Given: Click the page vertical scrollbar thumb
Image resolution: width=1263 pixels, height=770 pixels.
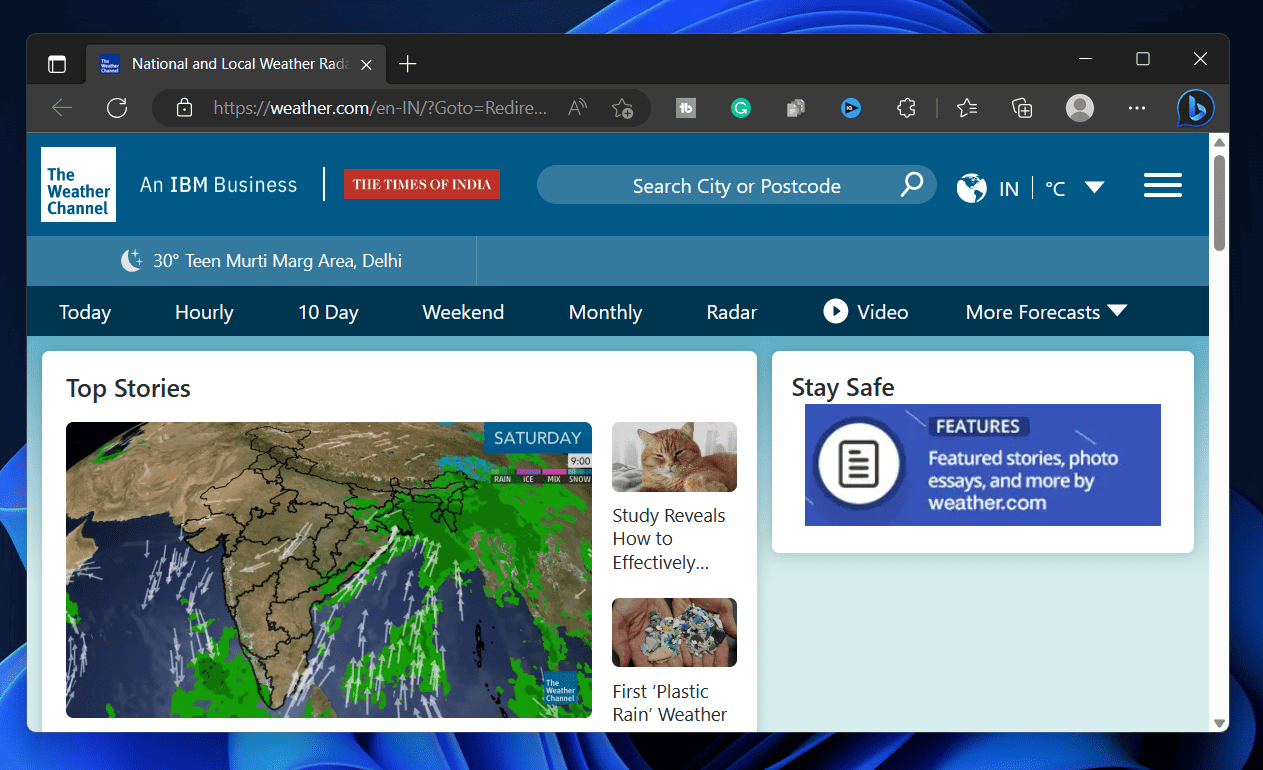Looking at the screenshot, I should 1219,202.
